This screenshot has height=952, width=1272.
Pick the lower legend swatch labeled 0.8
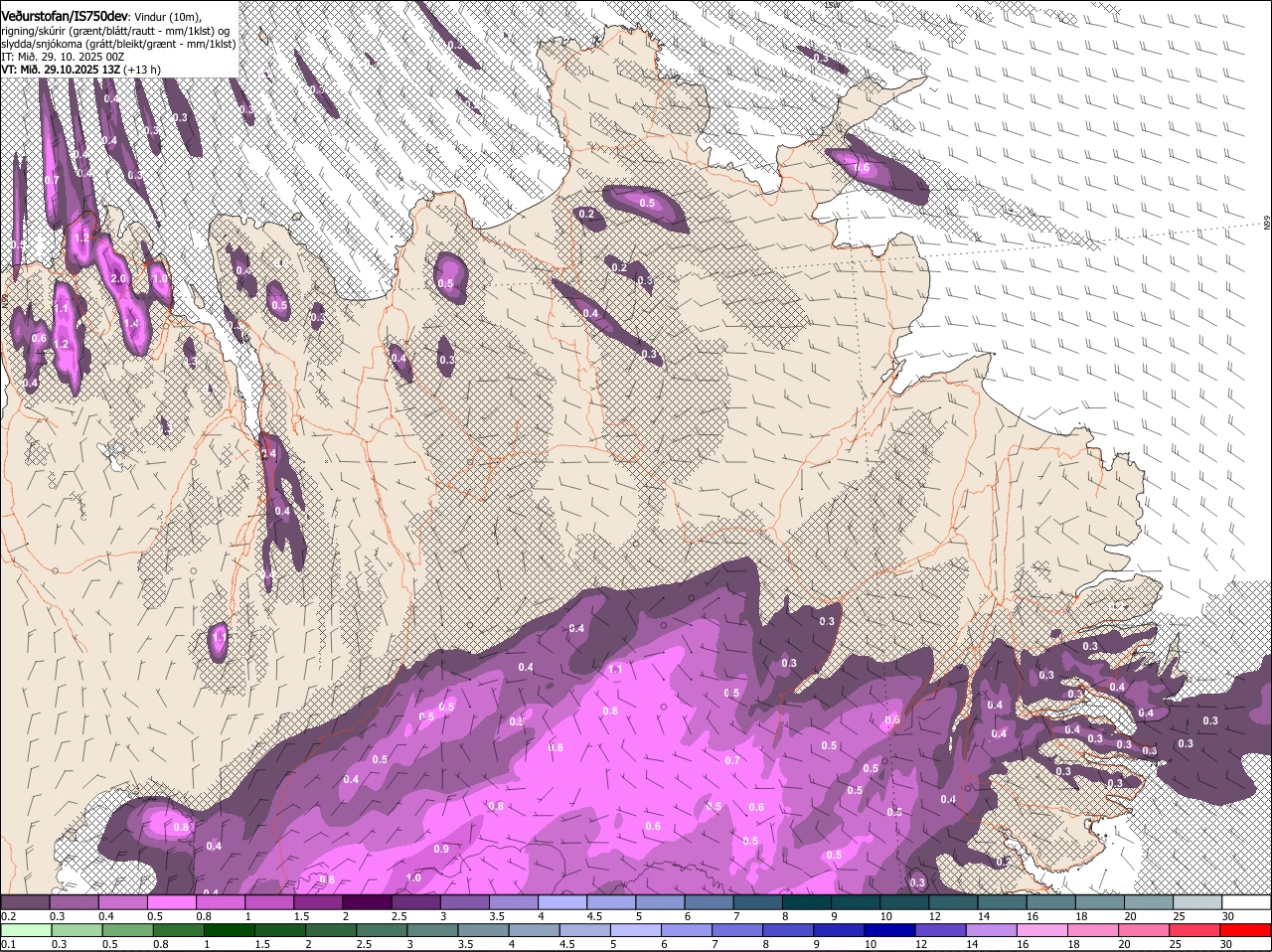tap(179, 930)
